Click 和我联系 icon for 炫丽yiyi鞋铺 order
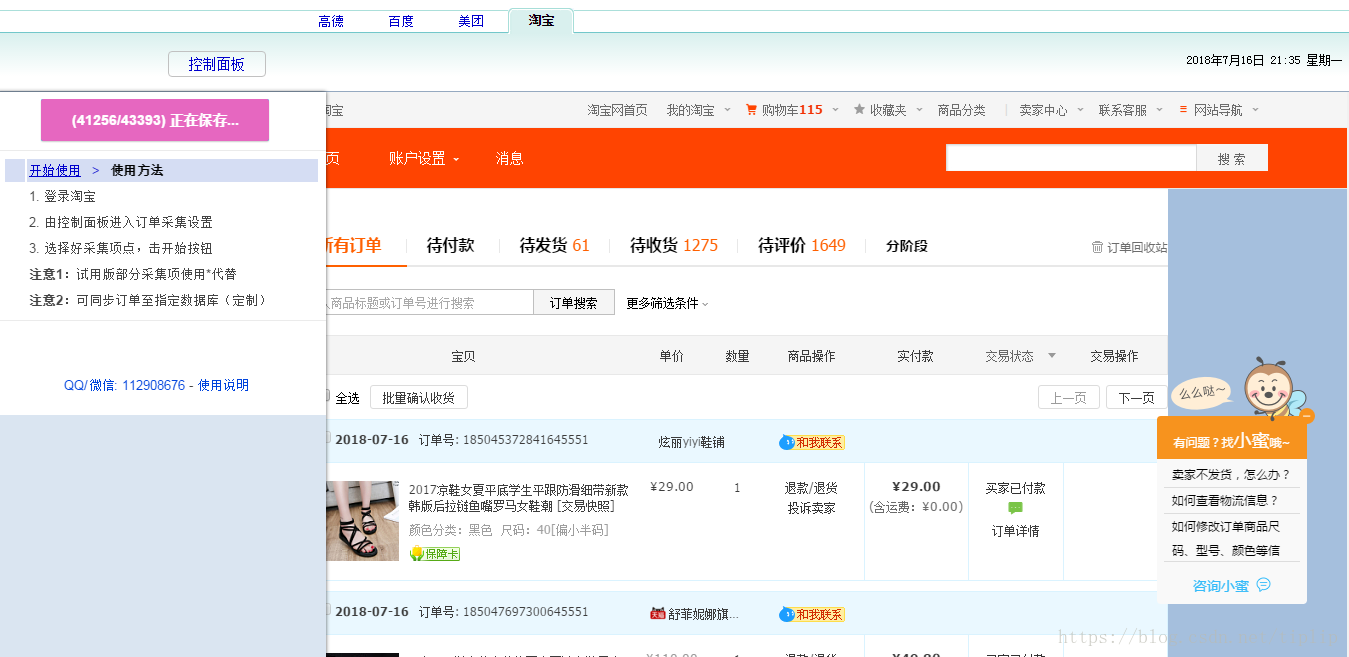 pyautogui.click(x=812, y=442)
